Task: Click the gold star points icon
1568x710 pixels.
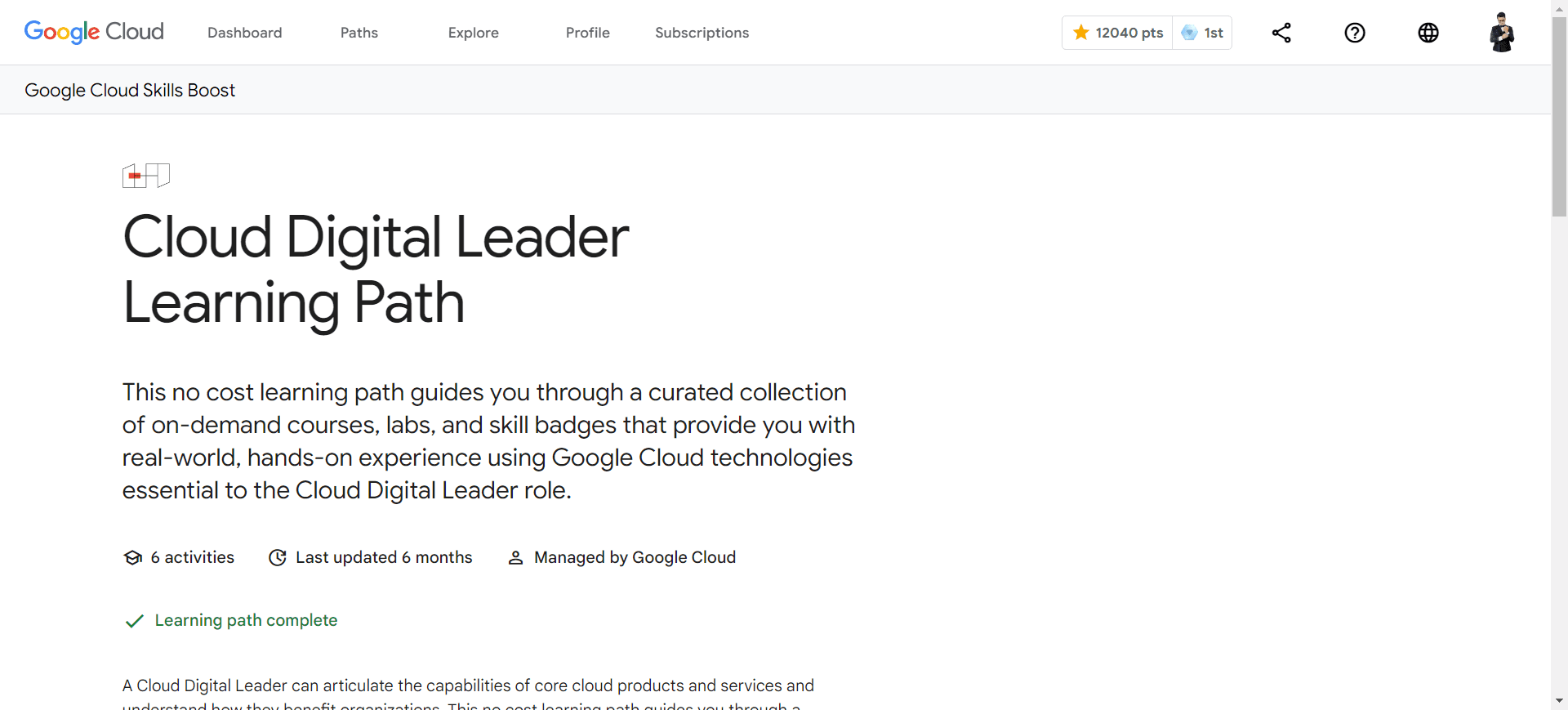Action: [1081, 33]
